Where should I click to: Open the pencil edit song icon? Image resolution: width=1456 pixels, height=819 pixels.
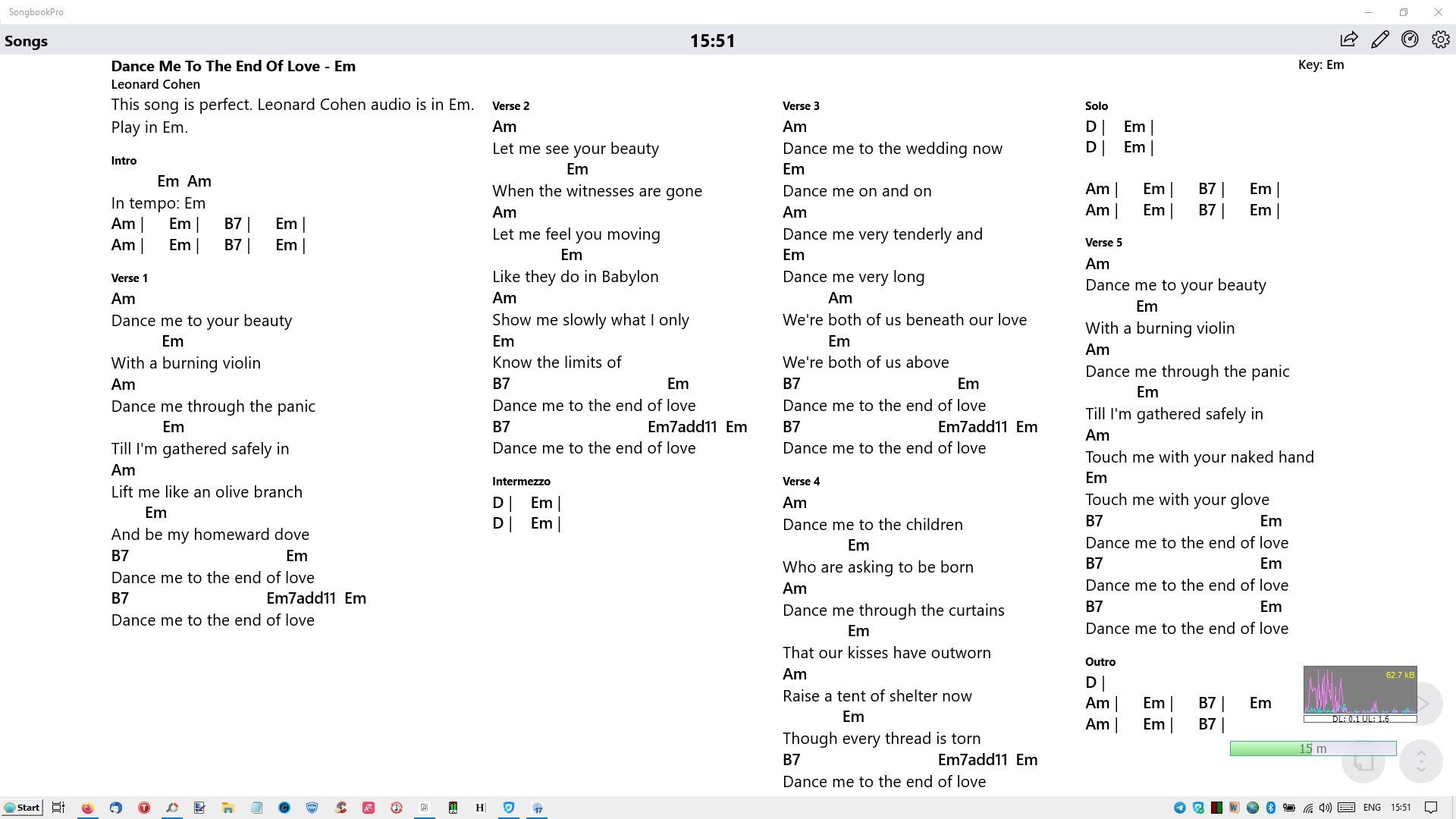coord(1380,39)
